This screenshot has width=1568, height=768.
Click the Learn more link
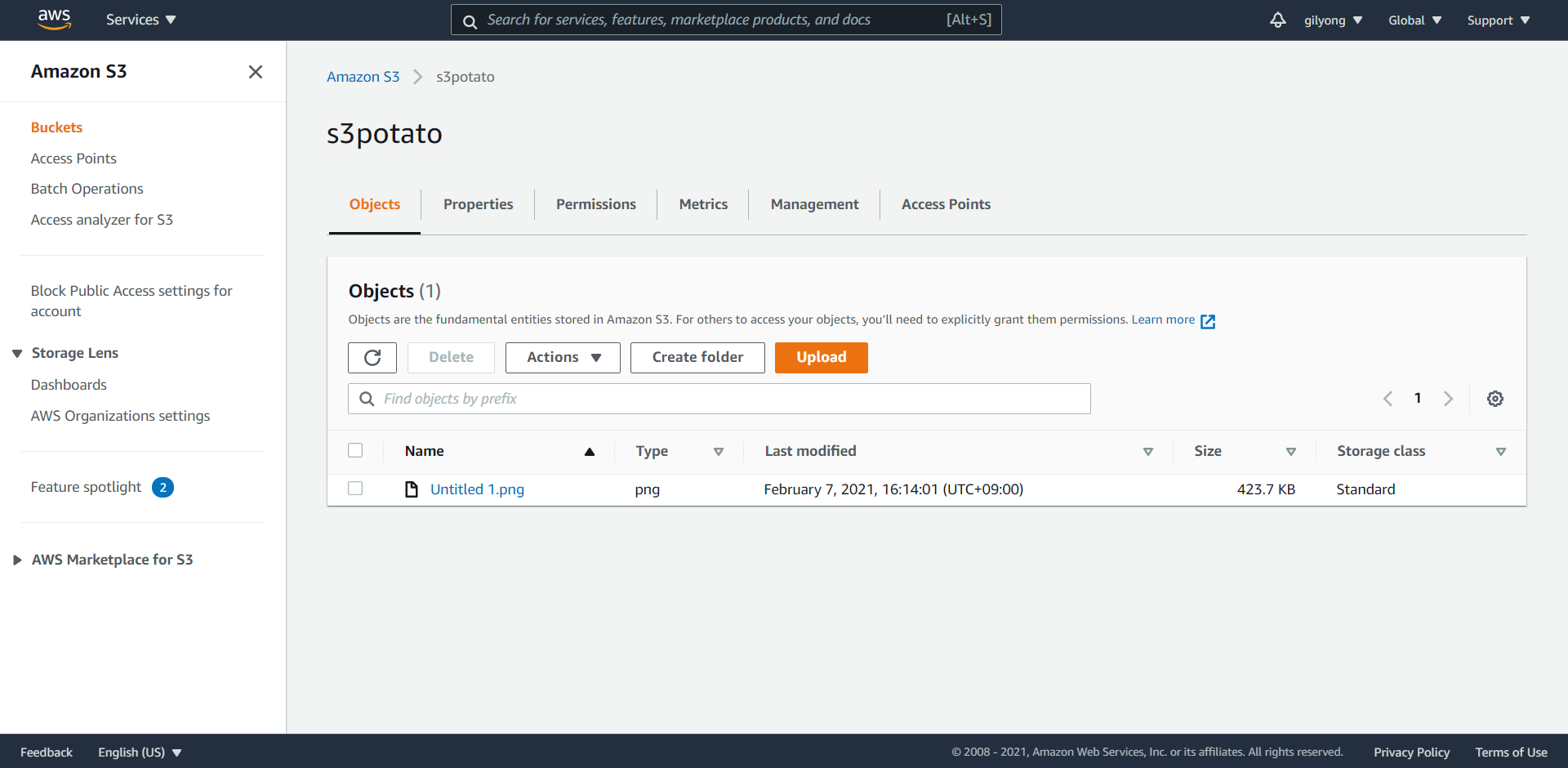point(1163,319)
